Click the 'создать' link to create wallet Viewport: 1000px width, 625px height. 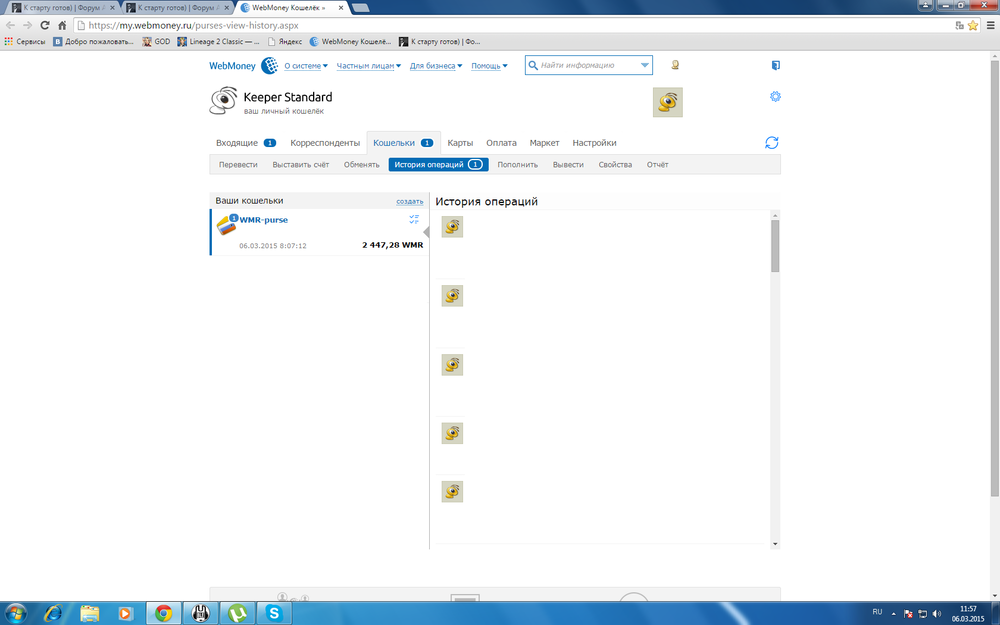pyautogui.click(x=409, y=201)
